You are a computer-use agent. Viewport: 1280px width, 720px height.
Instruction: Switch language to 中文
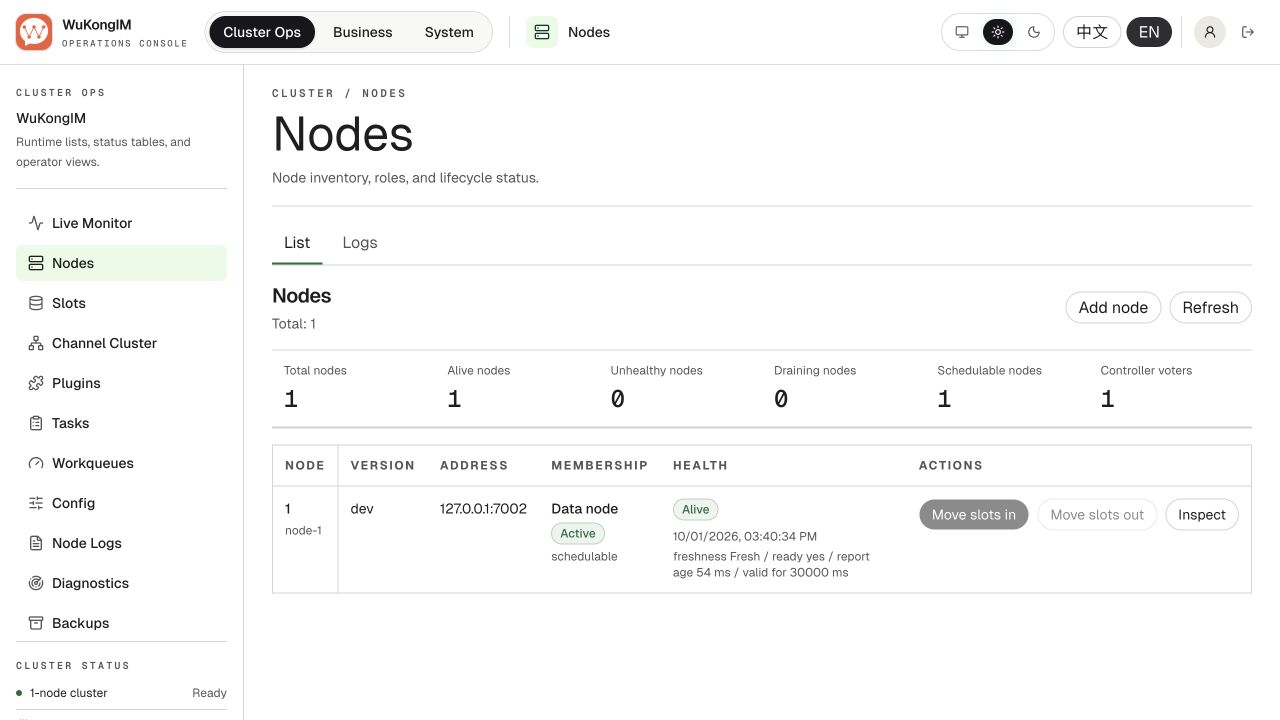click(1092, 32)
